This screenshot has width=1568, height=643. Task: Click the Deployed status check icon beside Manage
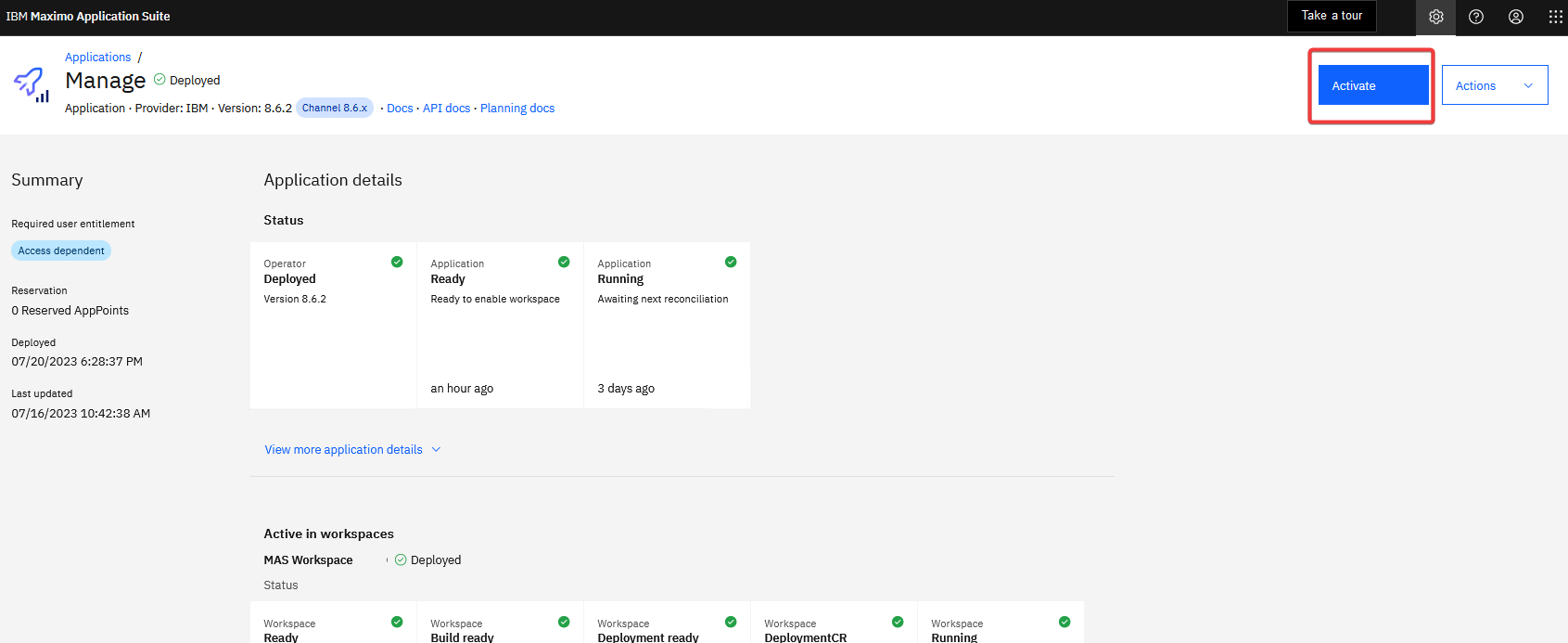click(x=159, y=80)
